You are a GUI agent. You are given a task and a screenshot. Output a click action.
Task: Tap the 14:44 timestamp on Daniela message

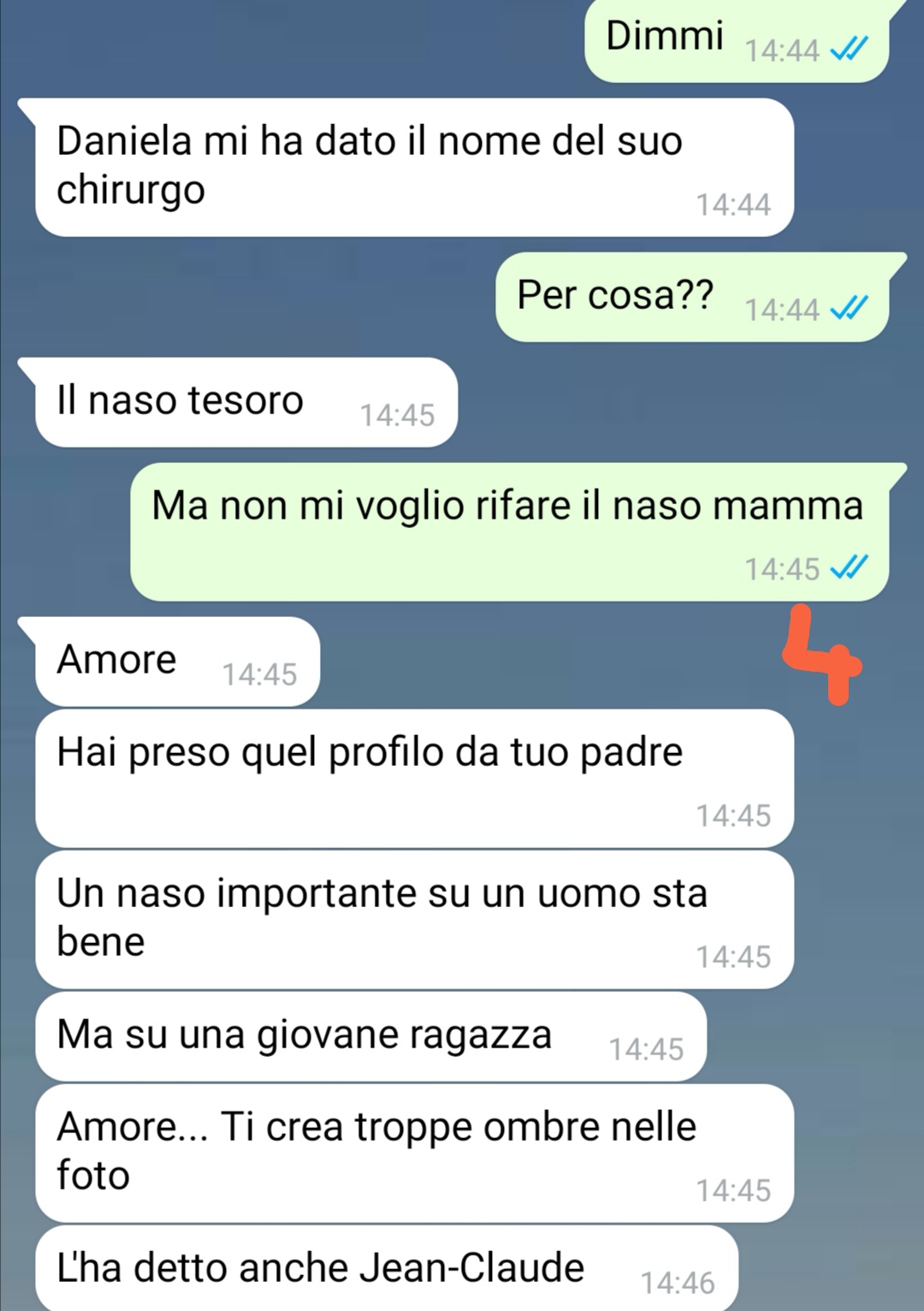pos(733,205)
